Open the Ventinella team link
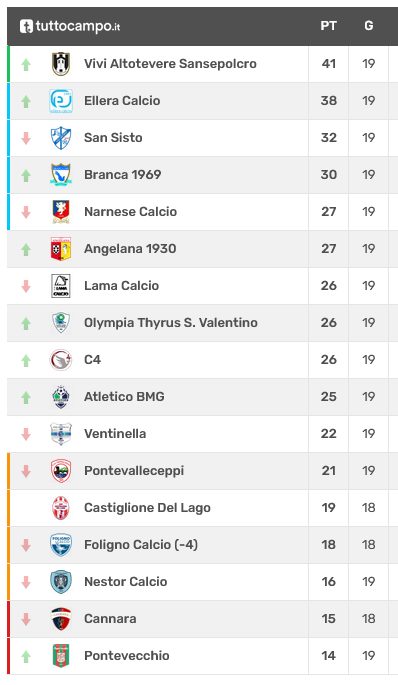Viewport: 398px width, 685px height. [115, 434]
